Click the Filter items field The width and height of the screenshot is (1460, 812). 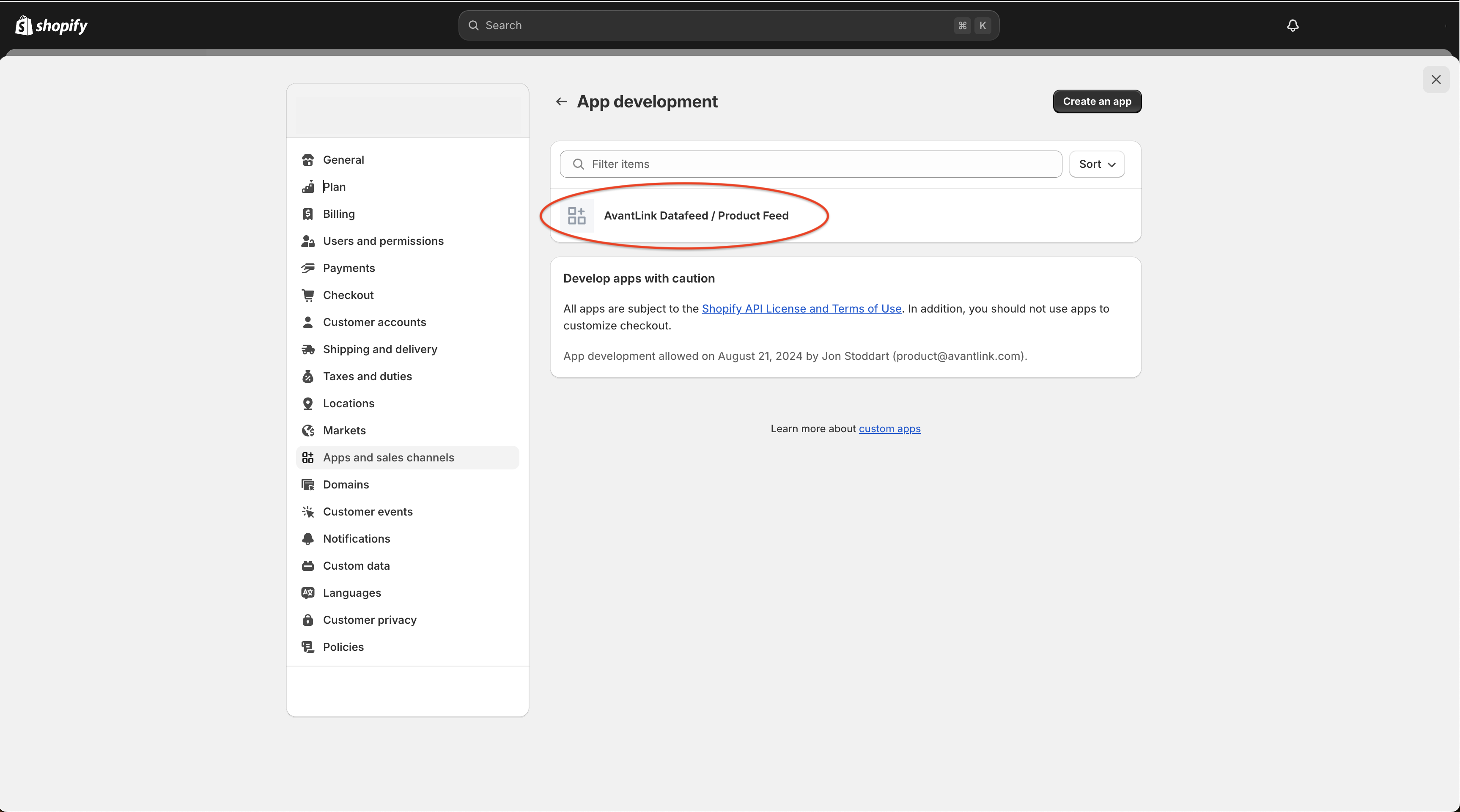(x=810, y=165)
